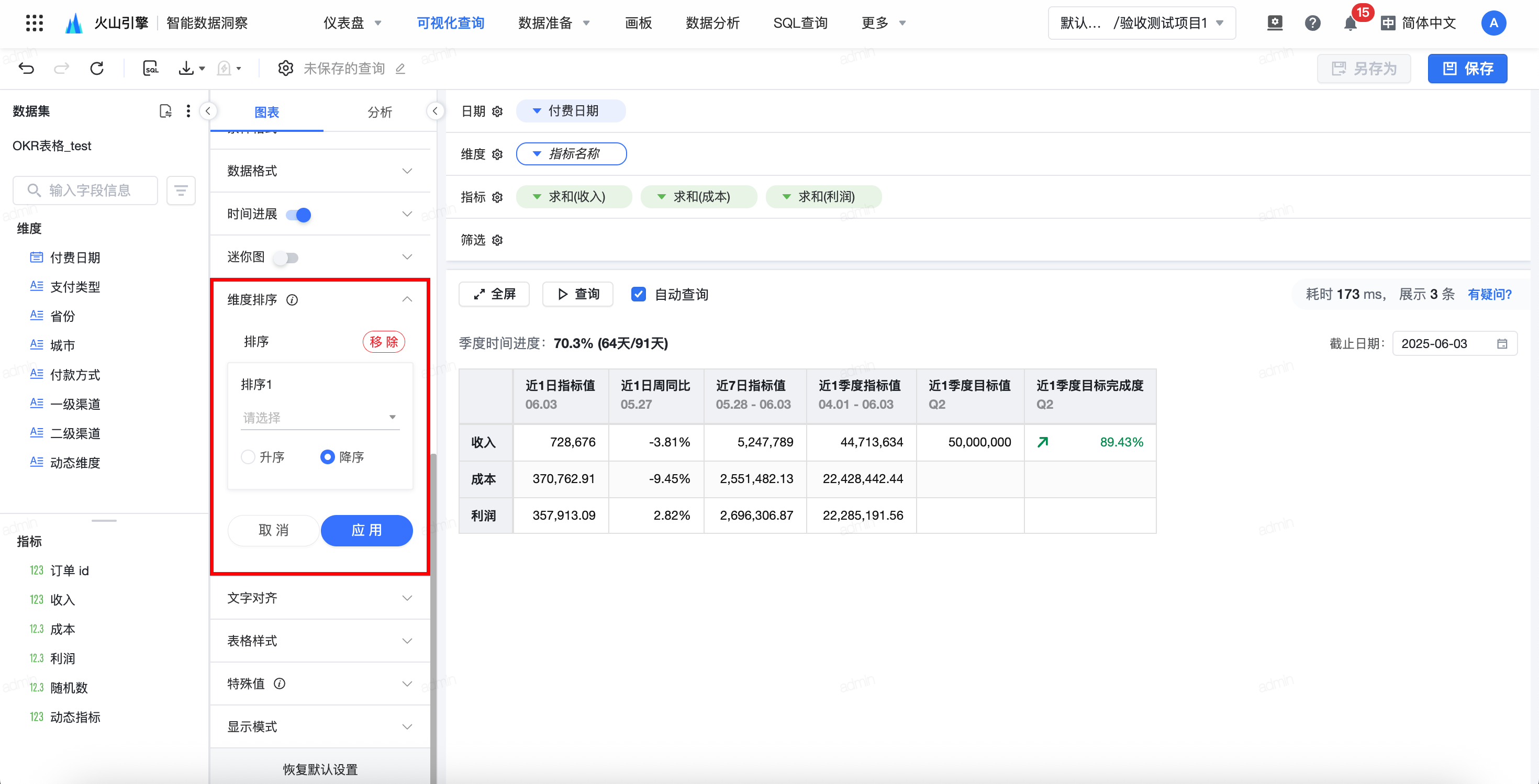The width and height of the screenshot is (1539, 784).
Task: Click the screen recorder icon in header
Action: click(1275, 23)
